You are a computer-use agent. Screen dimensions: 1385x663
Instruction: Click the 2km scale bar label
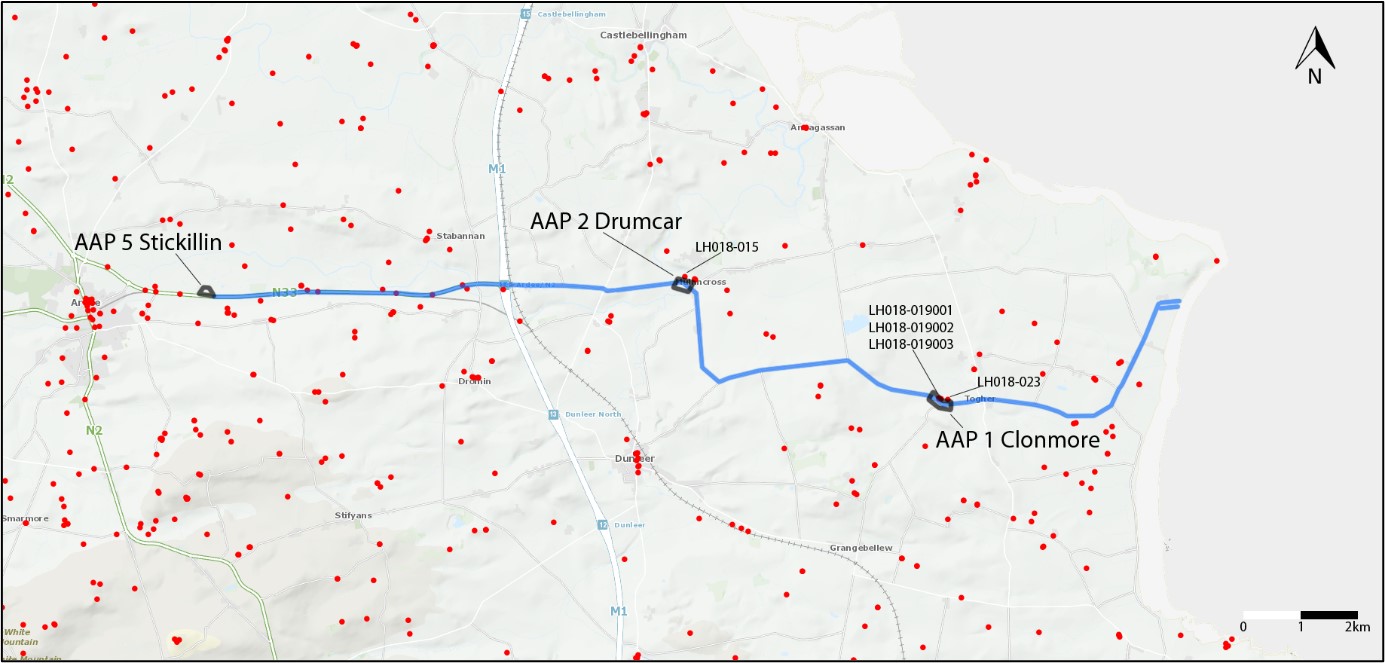1356,627
